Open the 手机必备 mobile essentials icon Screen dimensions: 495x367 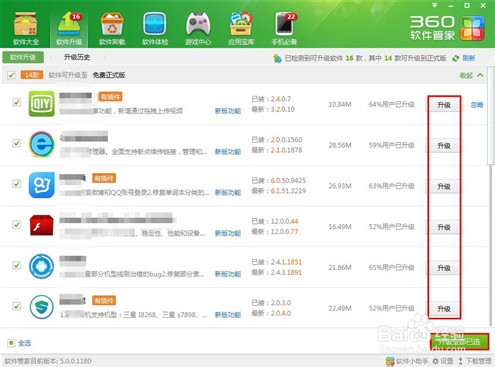(x=284, y=29)
